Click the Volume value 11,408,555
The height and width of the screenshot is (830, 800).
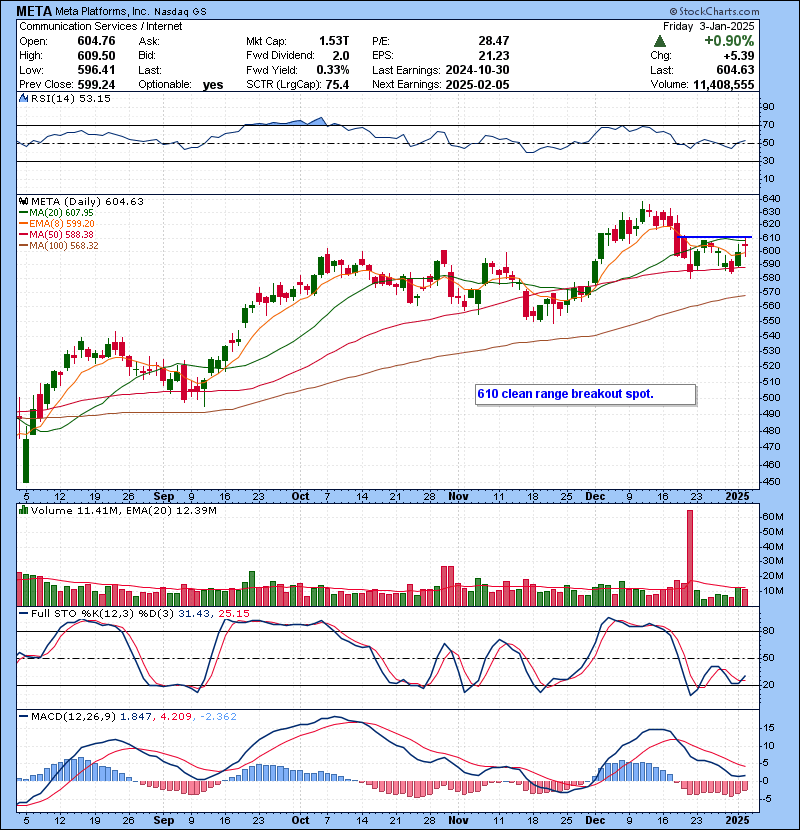pos(724,84)
